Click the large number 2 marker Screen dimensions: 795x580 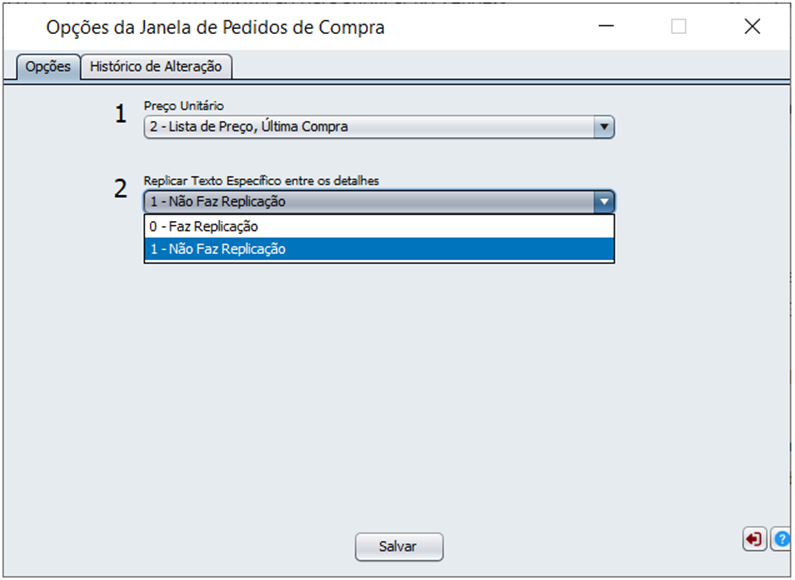(120, 189)
